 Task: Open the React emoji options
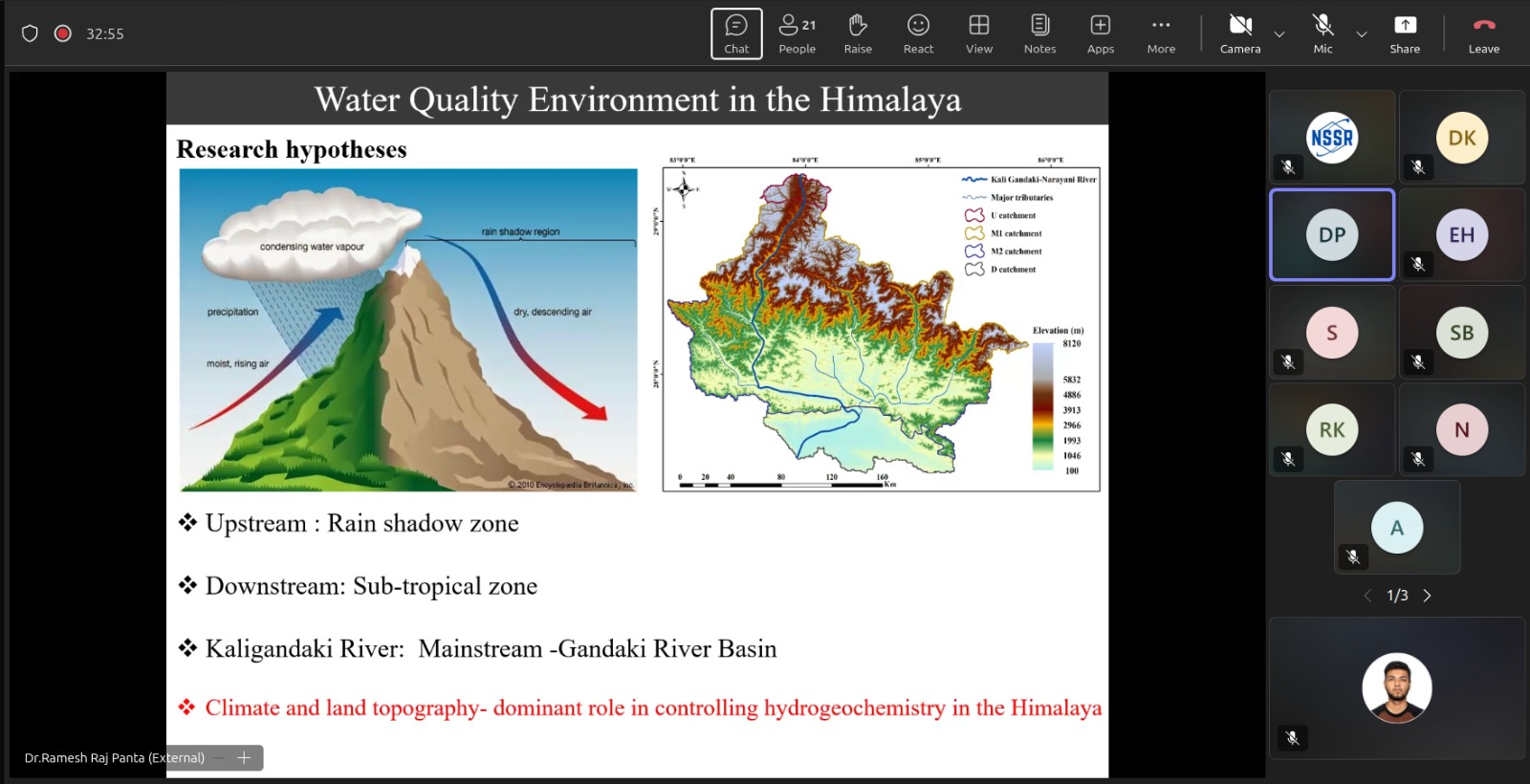coord(918,33)
